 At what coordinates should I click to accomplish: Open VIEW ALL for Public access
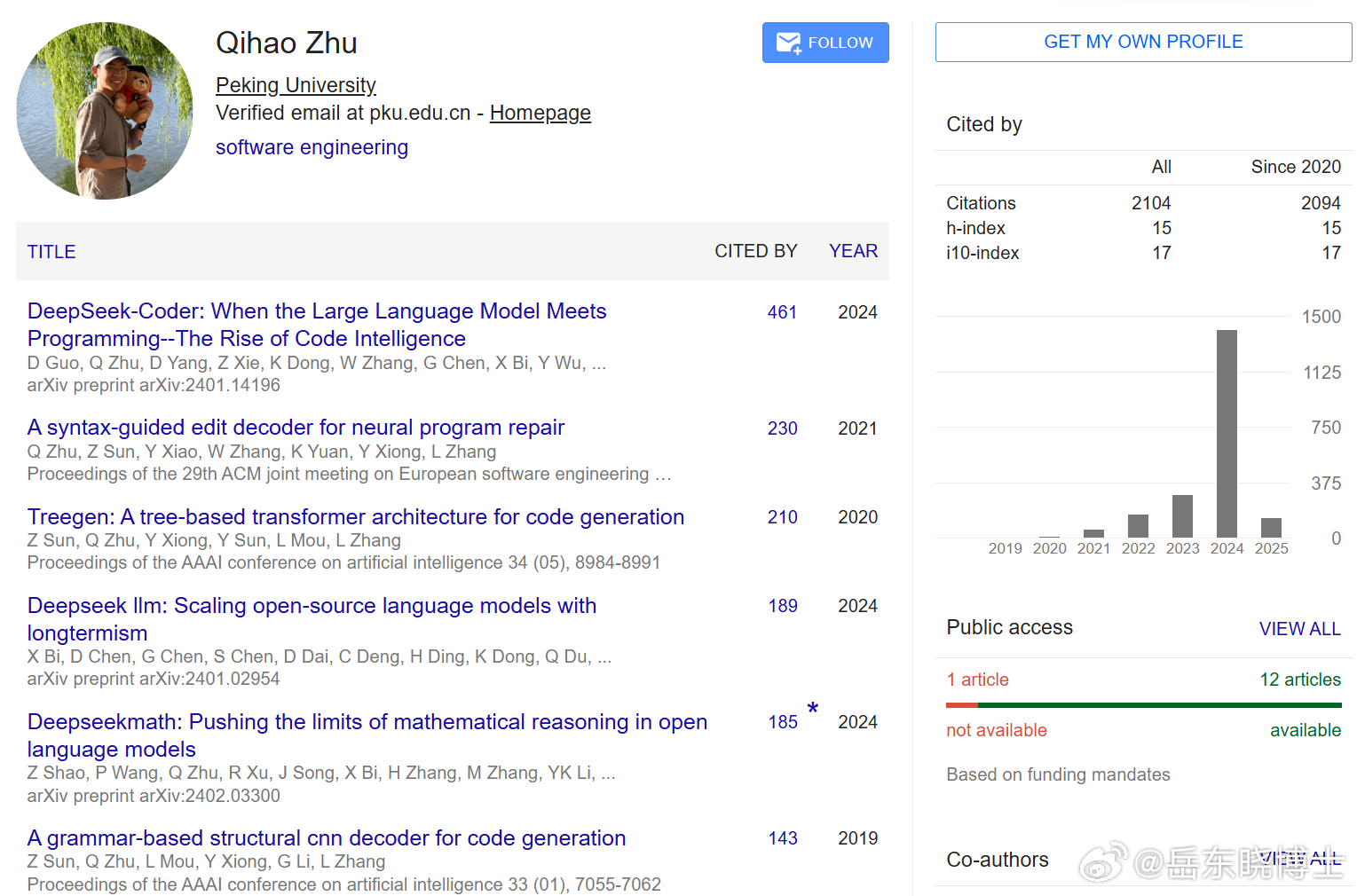click(1299, 629)
